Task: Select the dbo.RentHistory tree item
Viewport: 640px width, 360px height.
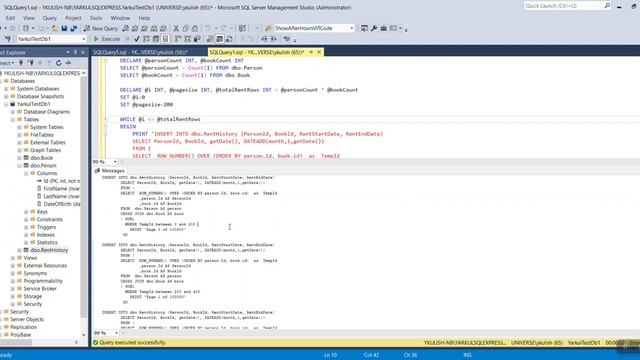Action: pyautogui.click(x=49, y=250)
